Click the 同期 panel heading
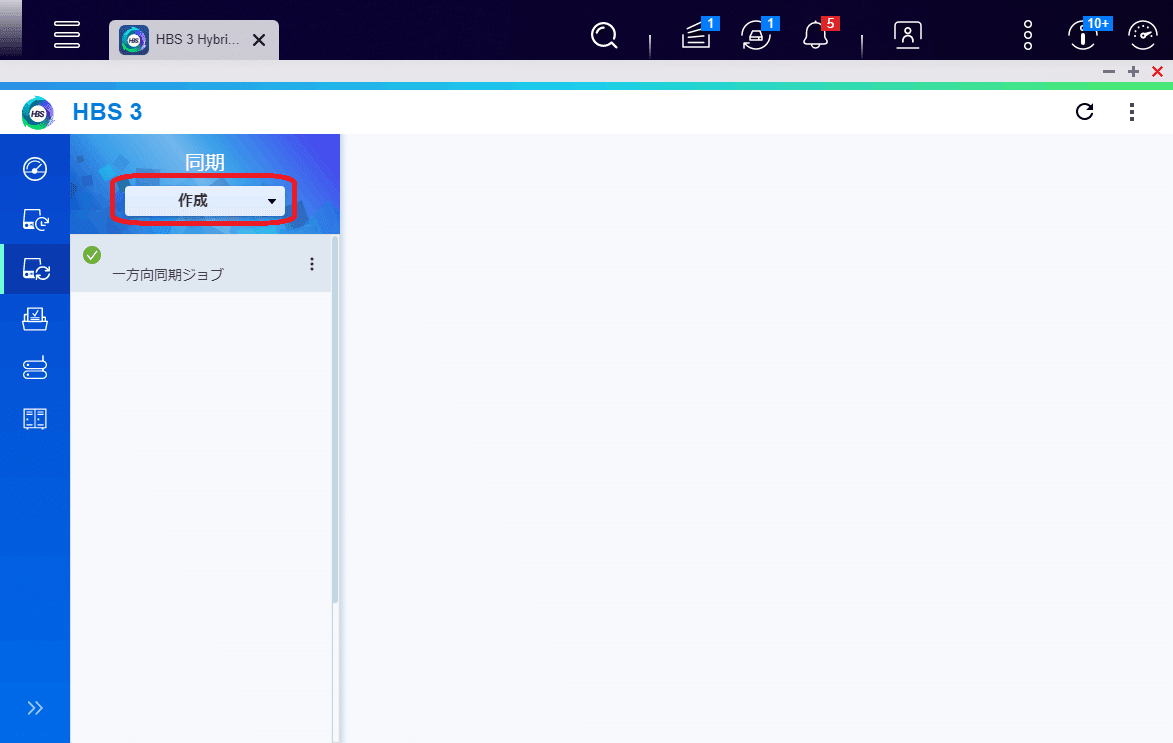1173x743 pixels. [205, 162]
